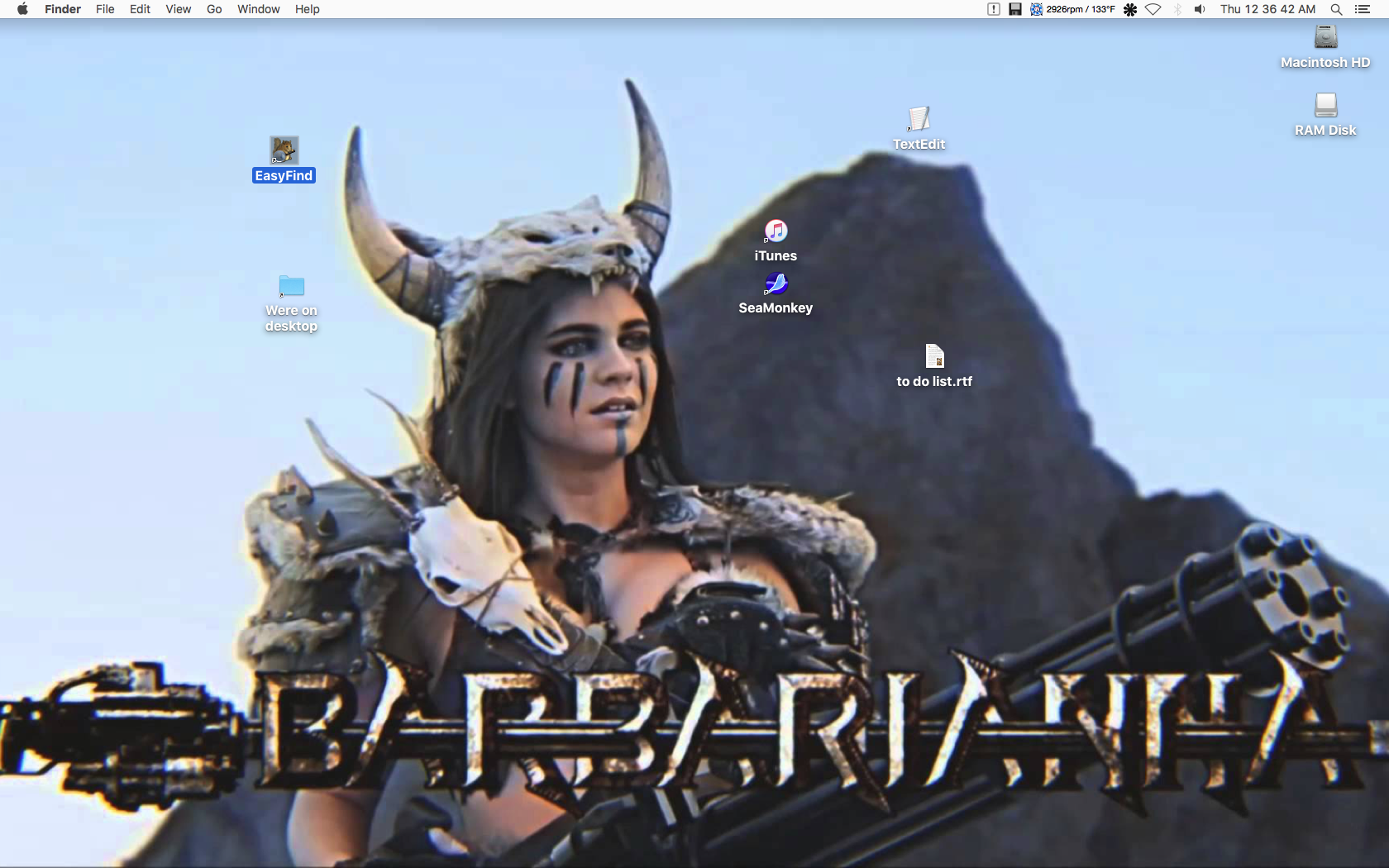Open the Edit menu
This screenshot has height=868, width=1389.
(x=140, y=9)
